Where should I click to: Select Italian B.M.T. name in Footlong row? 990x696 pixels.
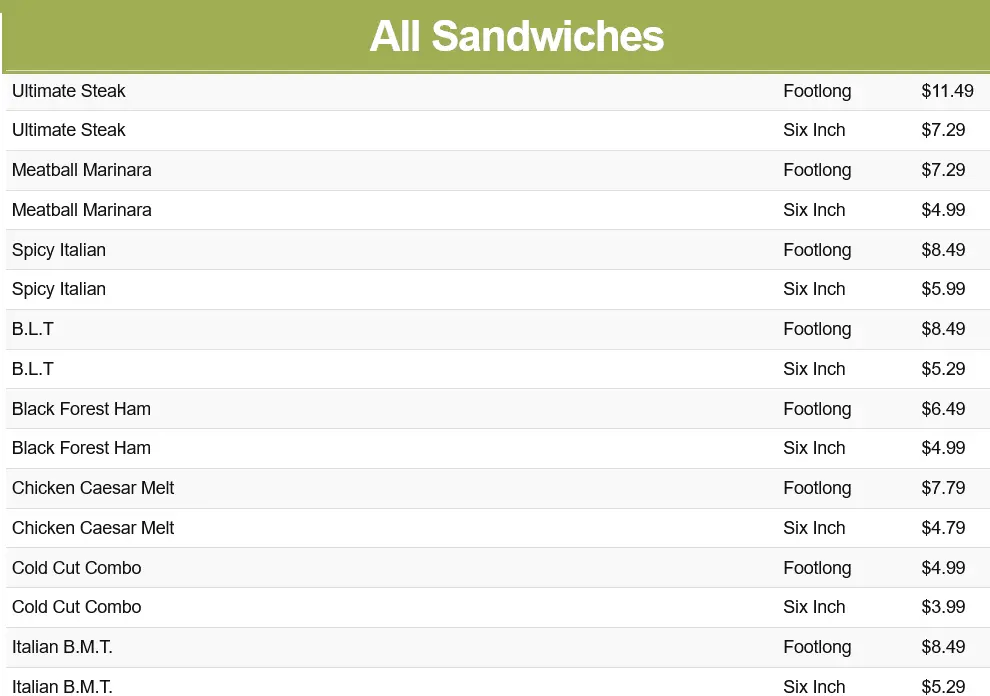click(x=62, y=647)
